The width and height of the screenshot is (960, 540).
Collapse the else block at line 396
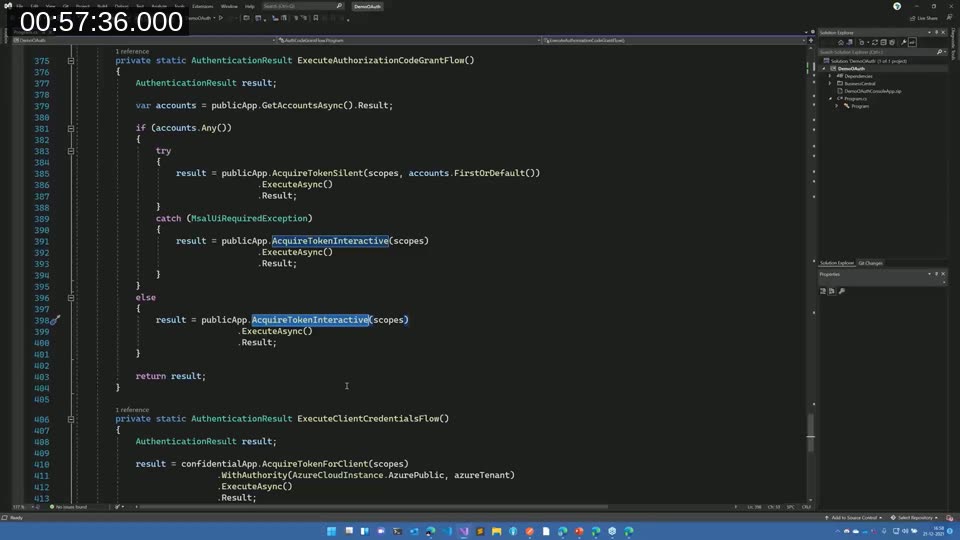[71, 298]
